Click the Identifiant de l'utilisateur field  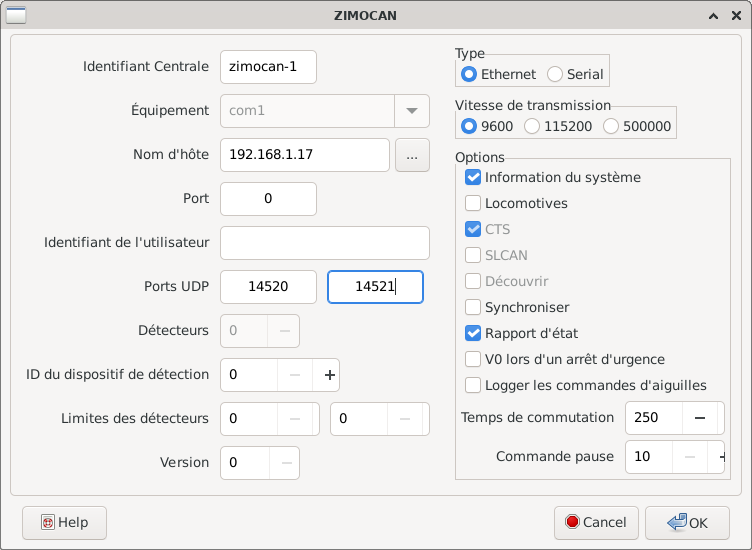tap(324, 243)
